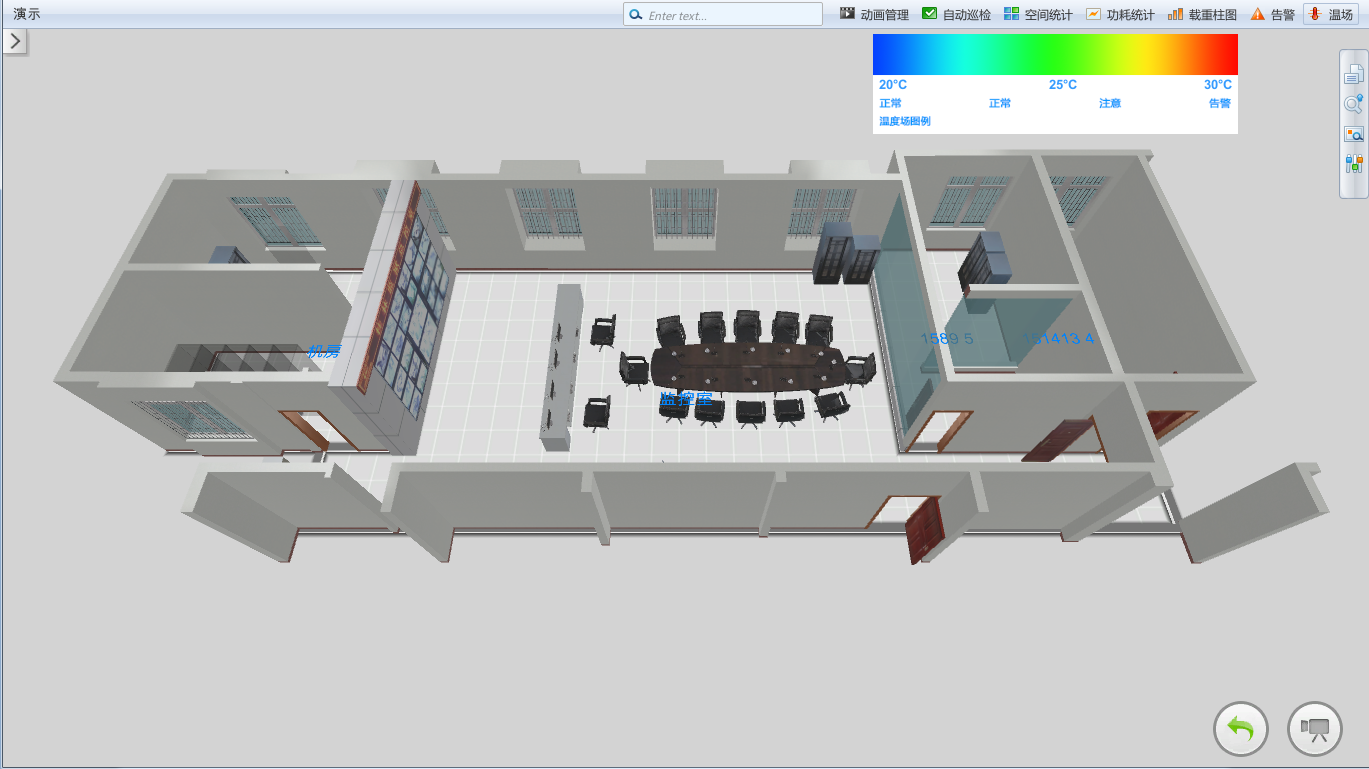This screenshot has width=1369, height=769.
Task: Expand the left side panel arrow
Action: click(x=15, y=41)
